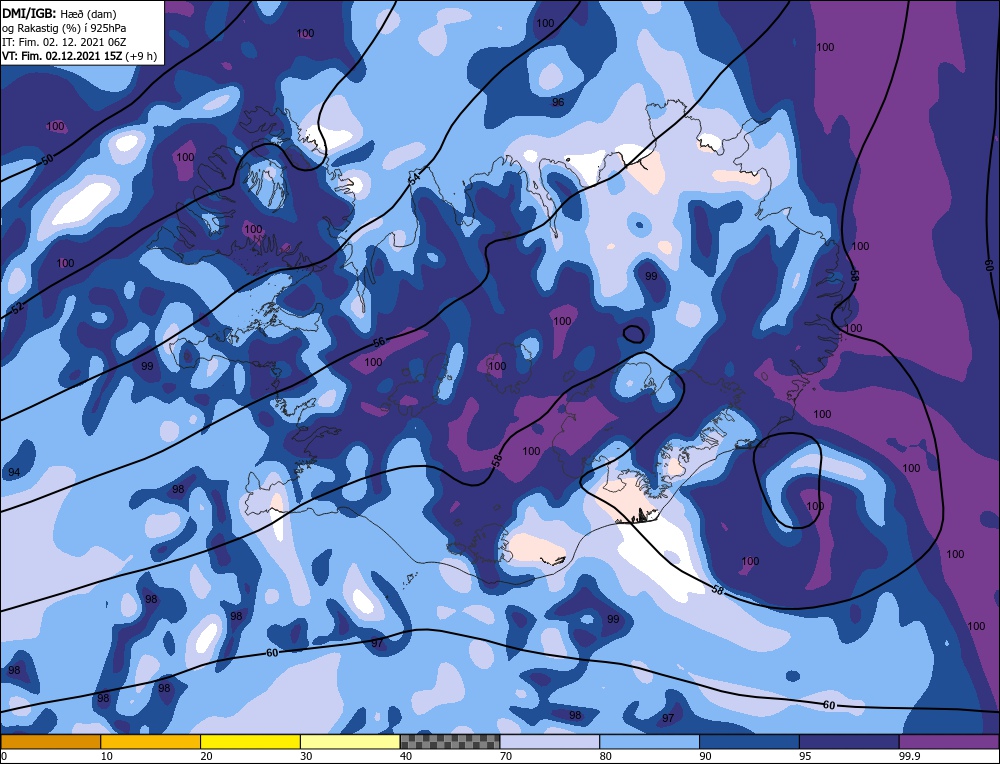Click the '56' contour label

tap(379, 342)
